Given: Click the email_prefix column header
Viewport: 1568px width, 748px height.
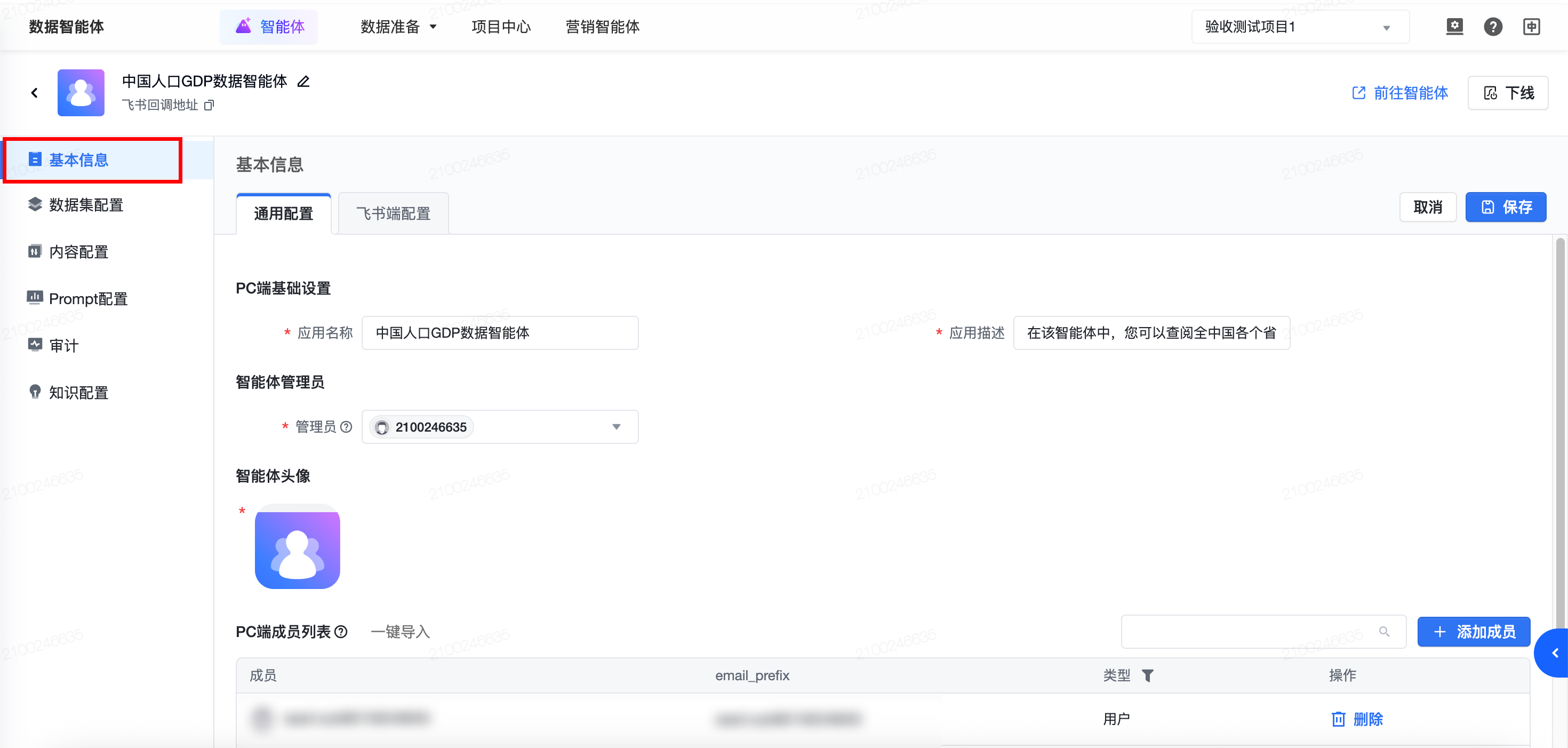Looking at the screenshot, I should [x=752, y=675].
